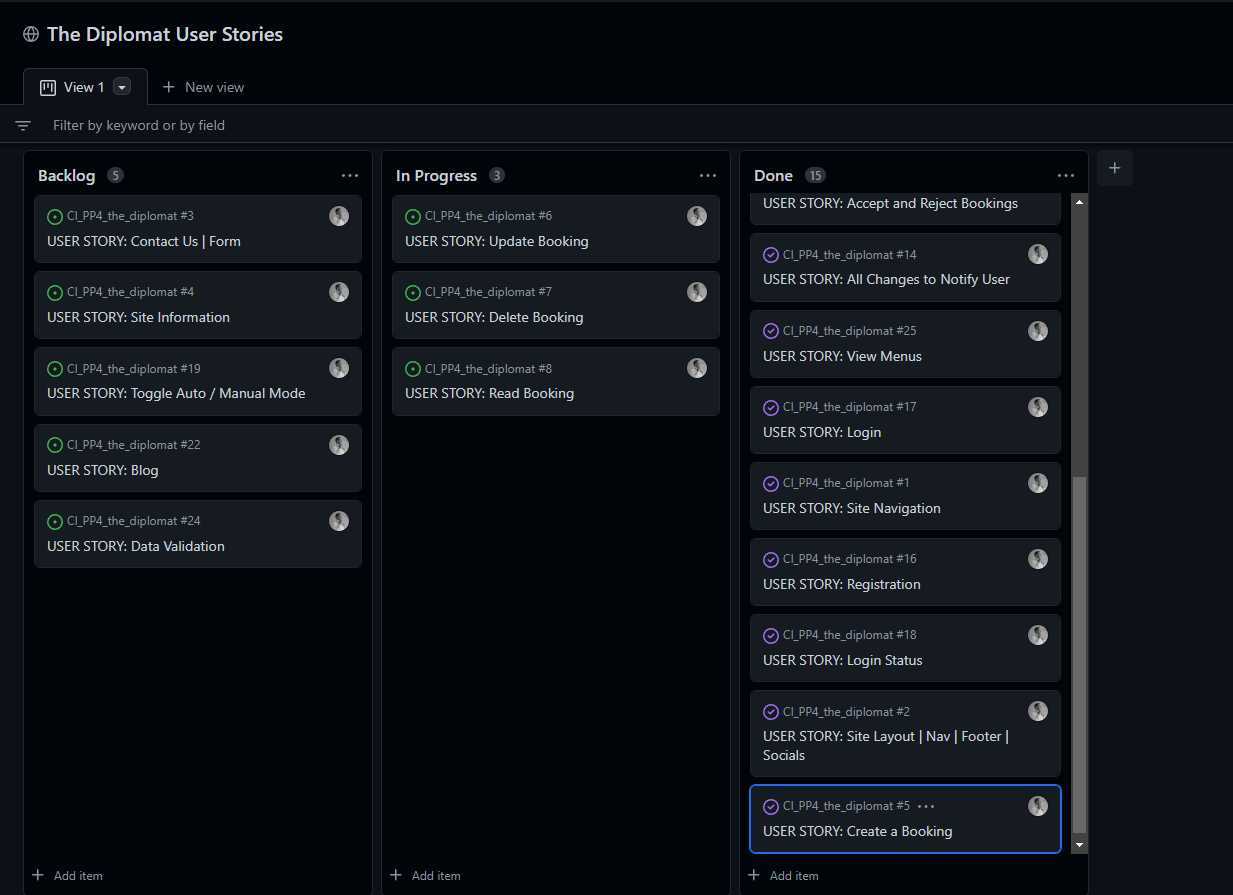The image size is (1233, 895).
Task: Click assignee avatar on Blog card
Action: point(339,445)
